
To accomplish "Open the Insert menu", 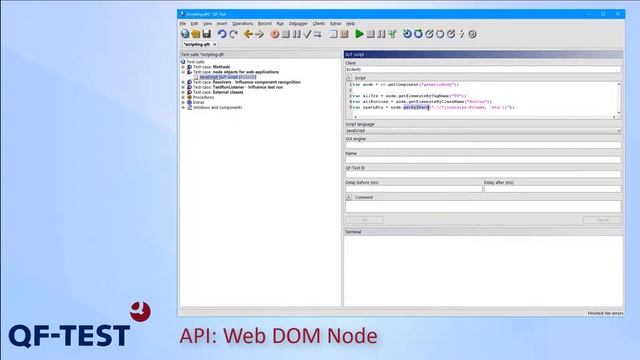I will click(222, 24).
